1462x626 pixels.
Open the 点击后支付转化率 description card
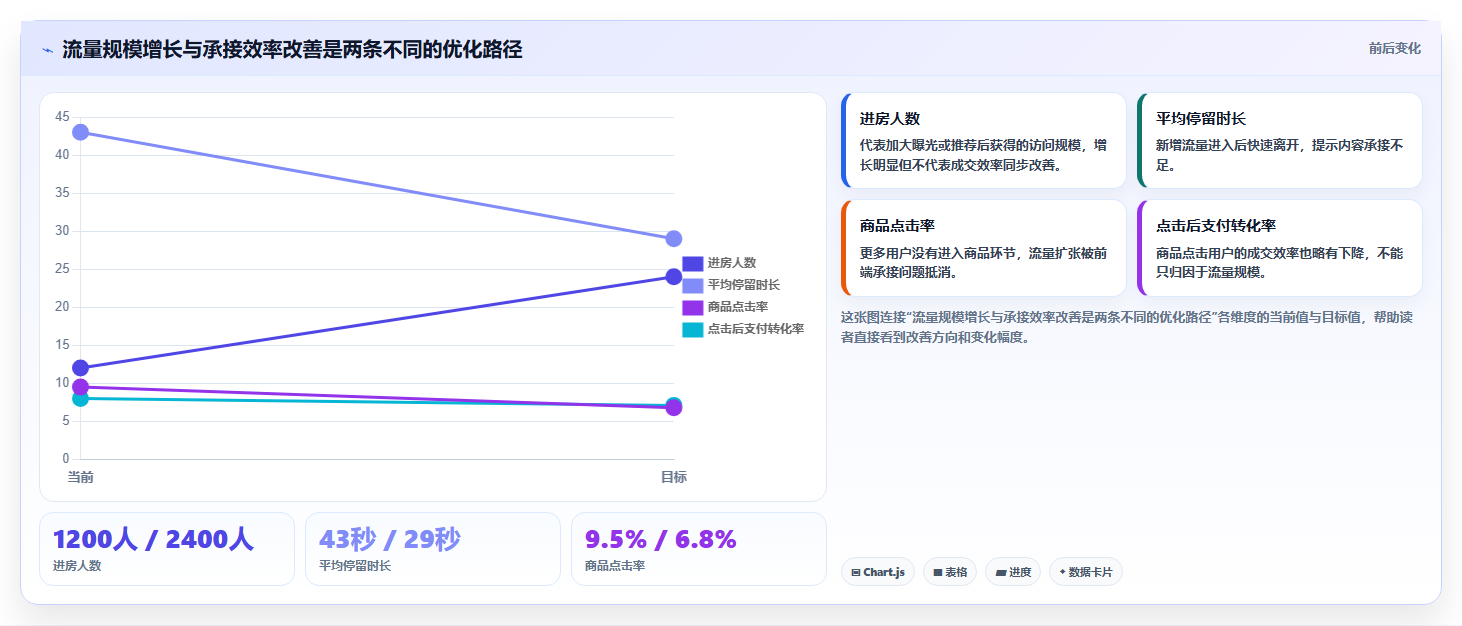coord(1280,248)
